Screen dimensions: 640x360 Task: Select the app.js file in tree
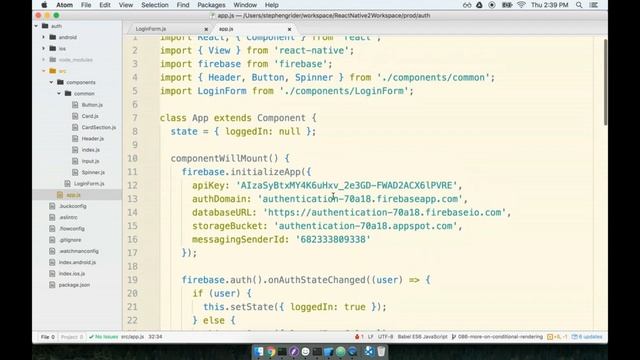(73, 195)
